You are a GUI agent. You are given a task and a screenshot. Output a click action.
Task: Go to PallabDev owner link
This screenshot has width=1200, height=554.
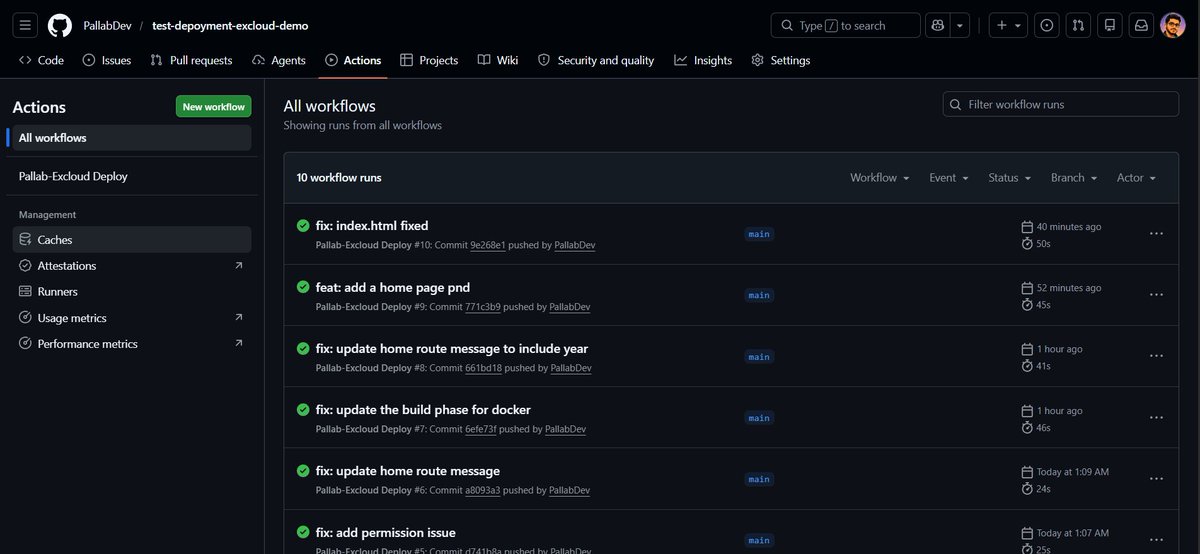click(107, 25)
